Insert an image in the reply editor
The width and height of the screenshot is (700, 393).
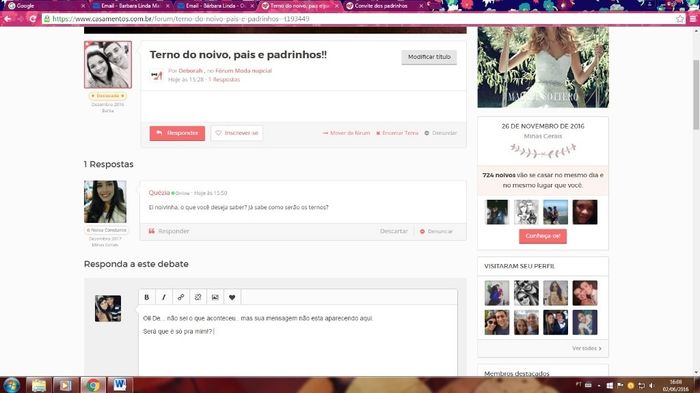[x=215, y=297]
